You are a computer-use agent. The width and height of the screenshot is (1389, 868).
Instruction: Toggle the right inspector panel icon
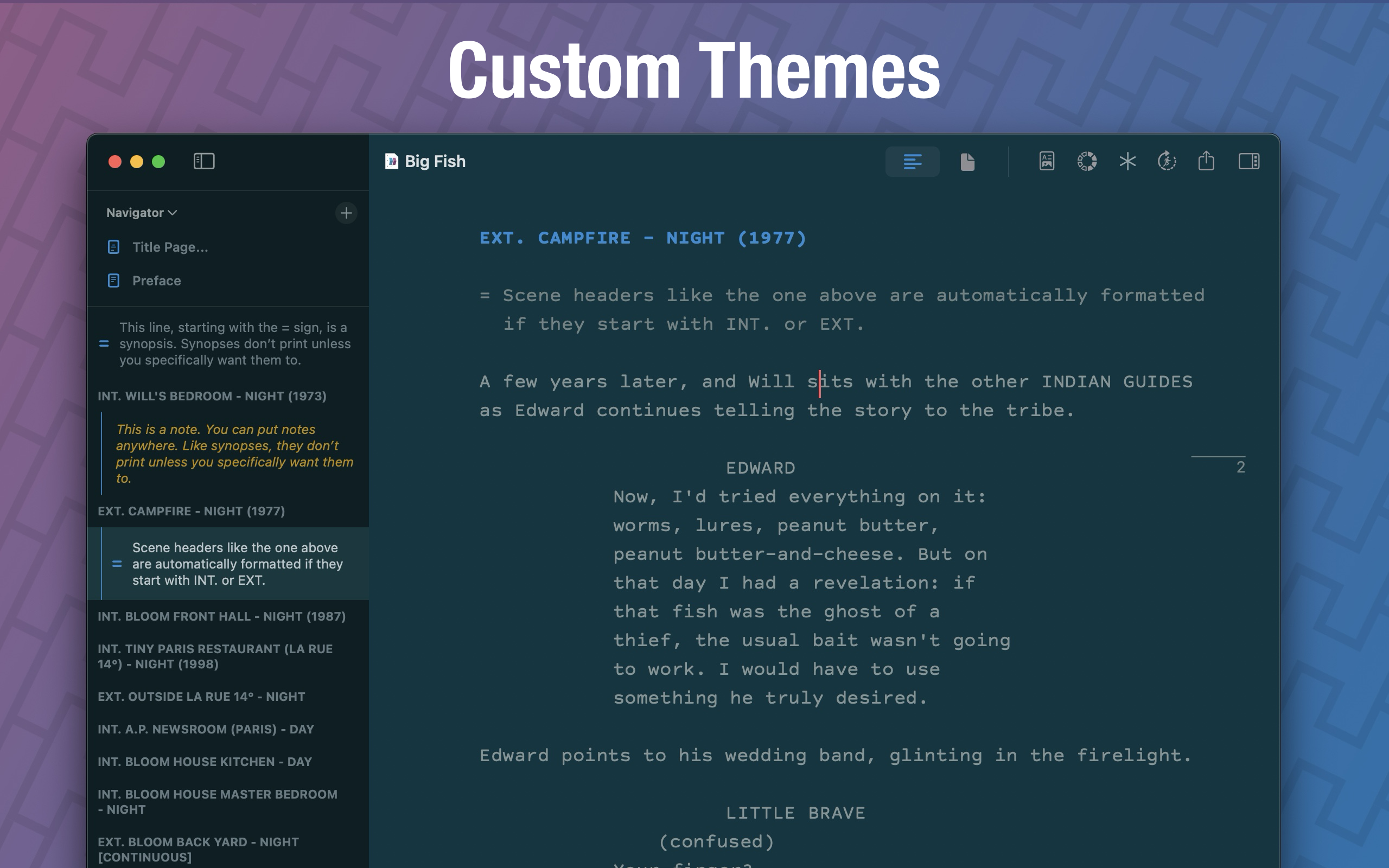[1249, 161]
